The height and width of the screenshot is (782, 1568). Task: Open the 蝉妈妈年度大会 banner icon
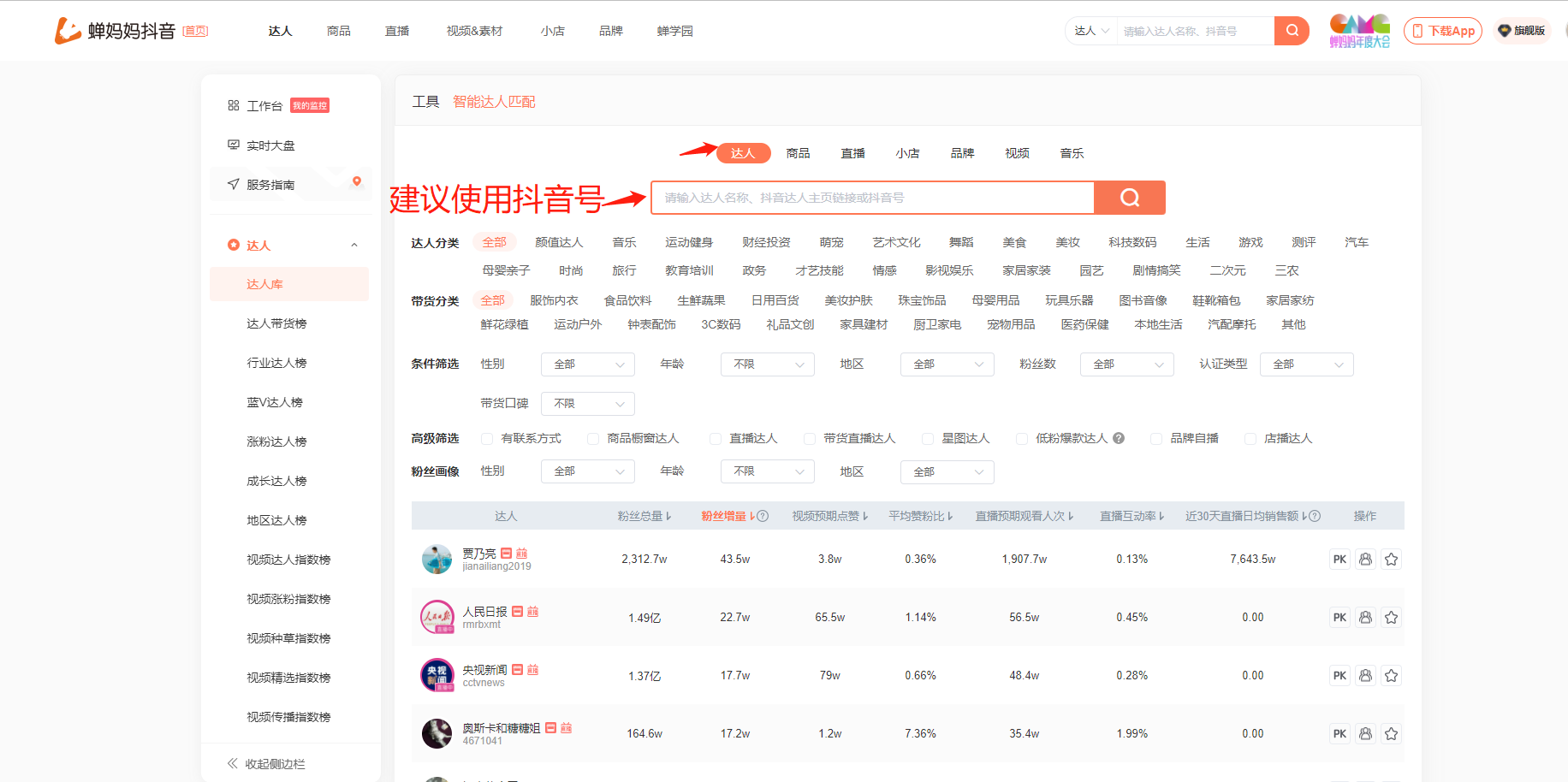(1359, 31)
